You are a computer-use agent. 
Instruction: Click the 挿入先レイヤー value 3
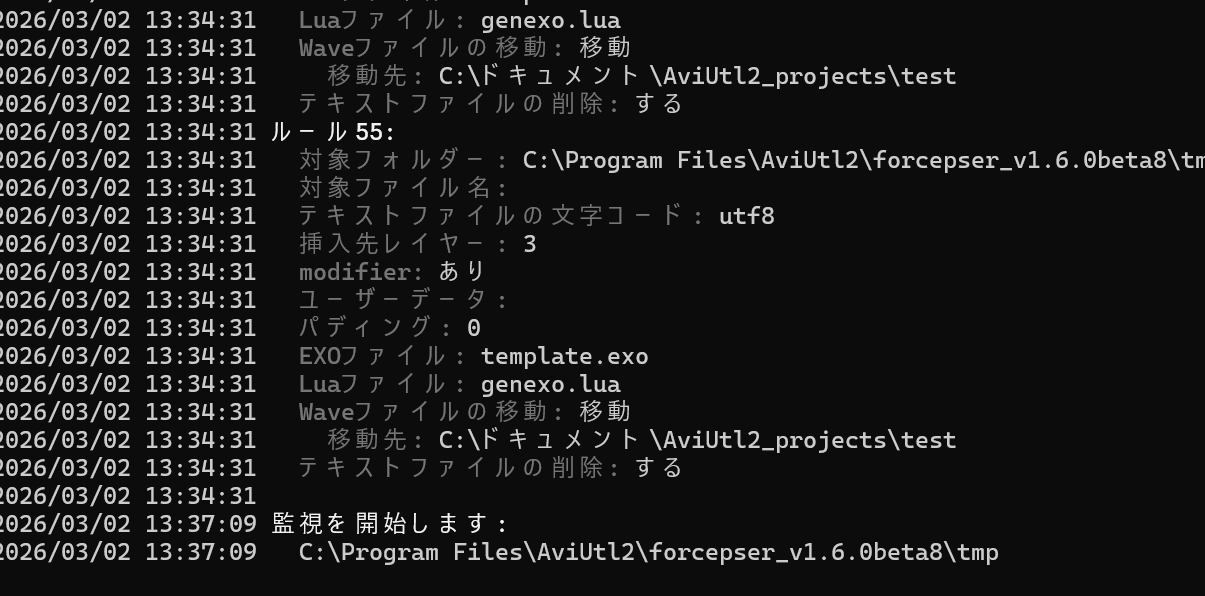point(530,244)
